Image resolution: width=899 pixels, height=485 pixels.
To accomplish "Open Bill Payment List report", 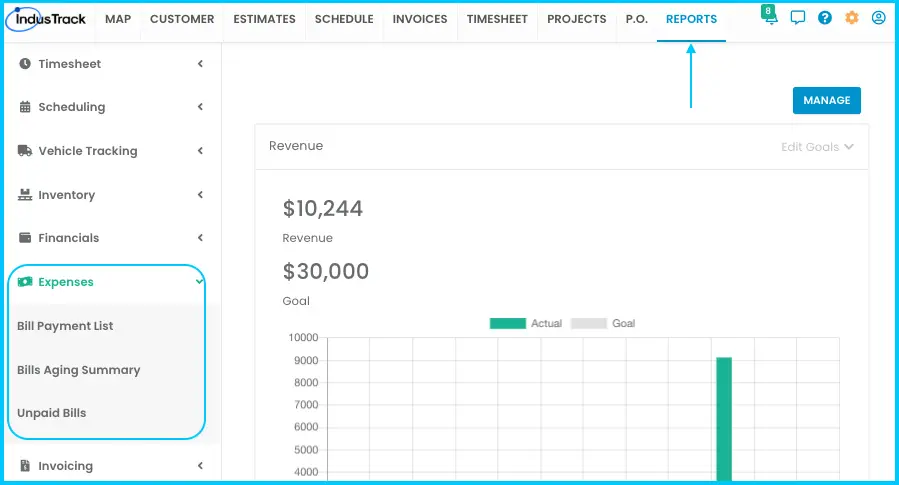I will (x=65, y=326).
